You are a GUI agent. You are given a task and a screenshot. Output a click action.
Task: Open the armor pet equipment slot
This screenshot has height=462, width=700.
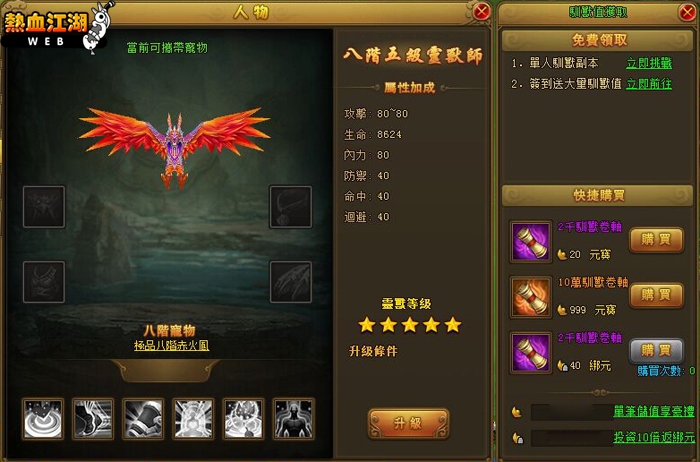pyautogui.click(x=44, y=282)
